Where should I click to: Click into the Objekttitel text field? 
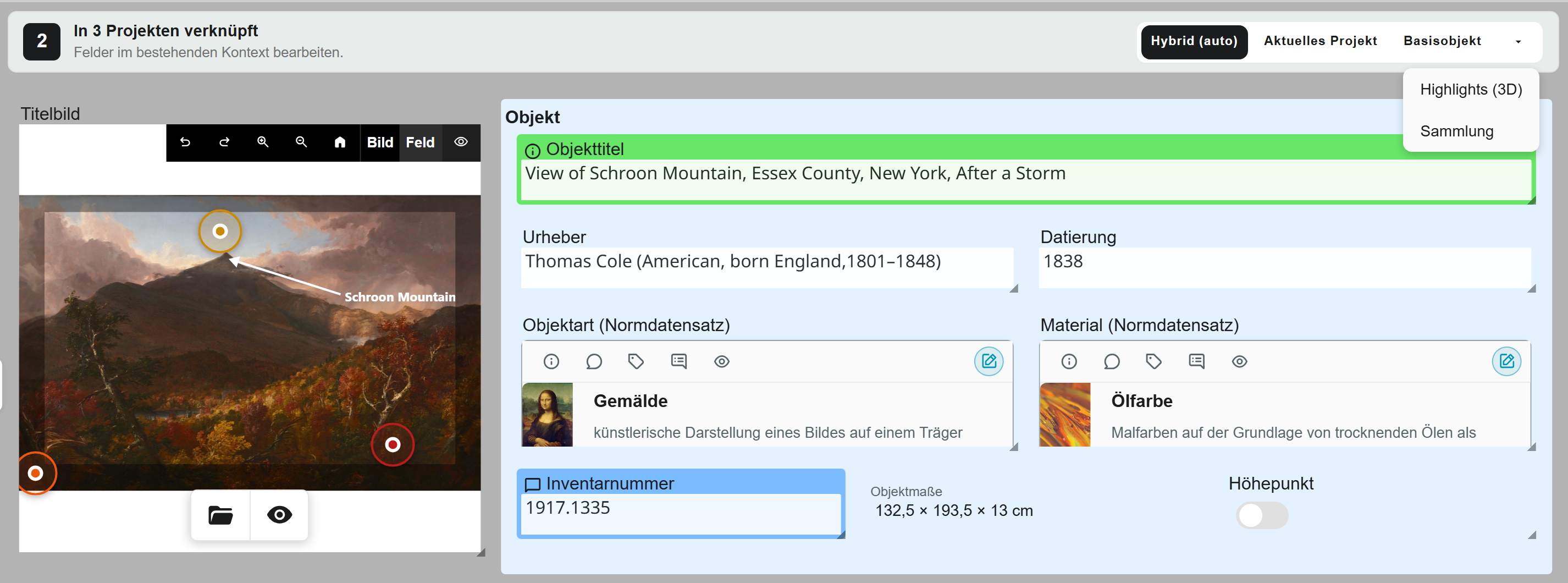click(x=1026, y=179)
